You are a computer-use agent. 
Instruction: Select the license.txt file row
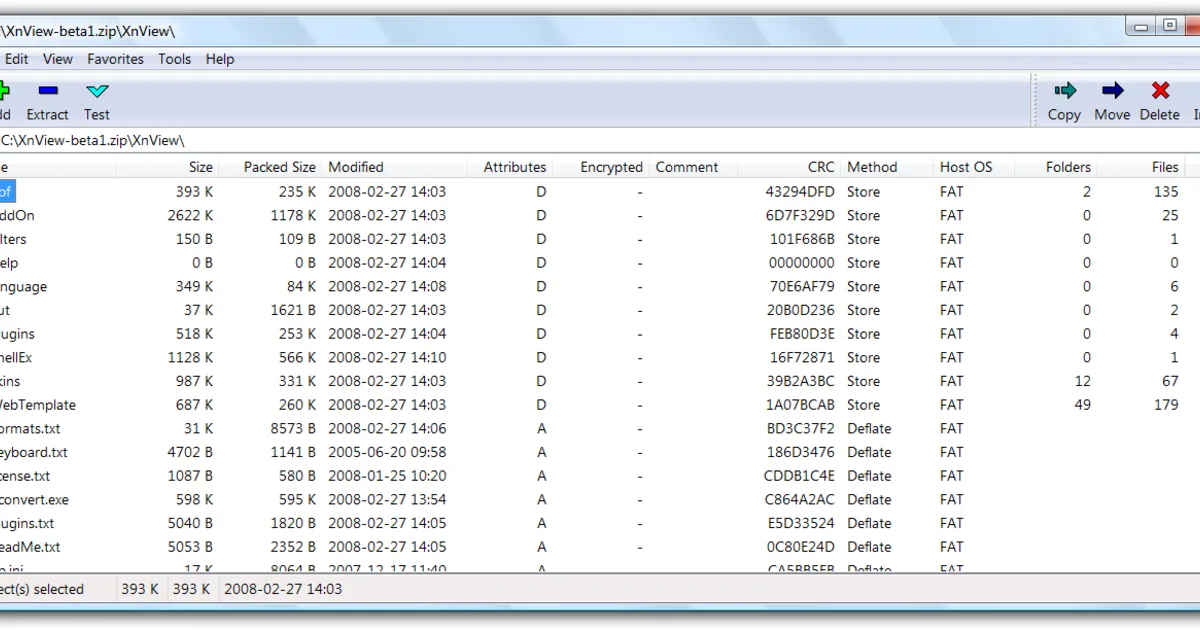[600, 476]
